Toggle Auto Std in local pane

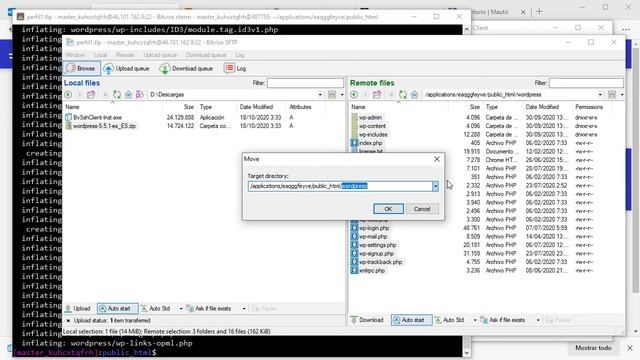point(156,309)
